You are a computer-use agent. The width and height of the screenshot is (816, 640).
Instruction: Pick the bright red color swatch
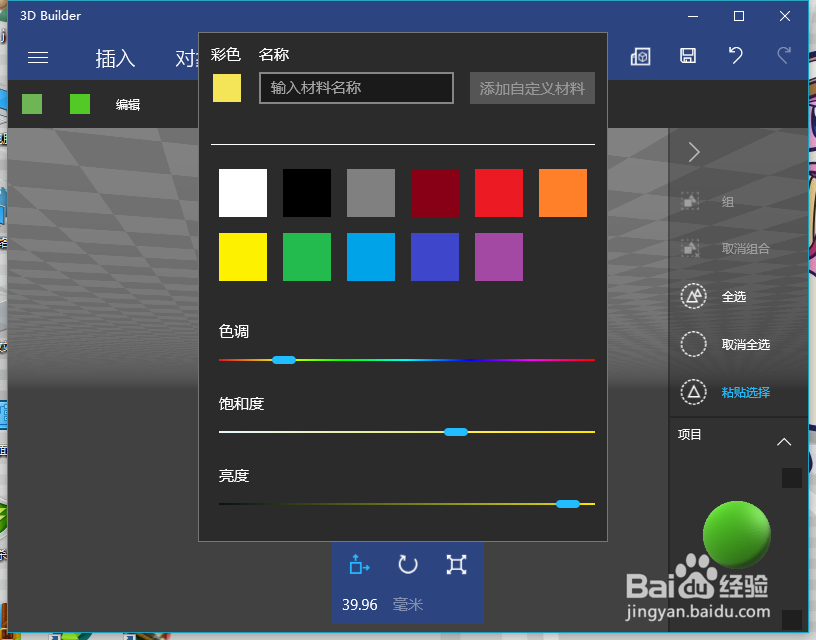499,193
